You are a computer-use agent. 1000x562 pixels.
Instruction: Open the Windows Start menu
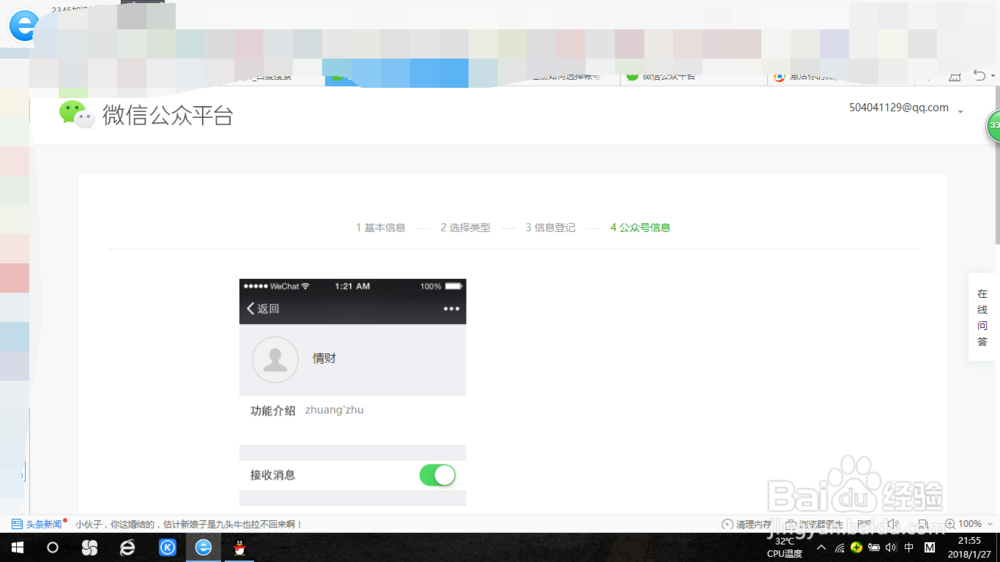point(17,547)
